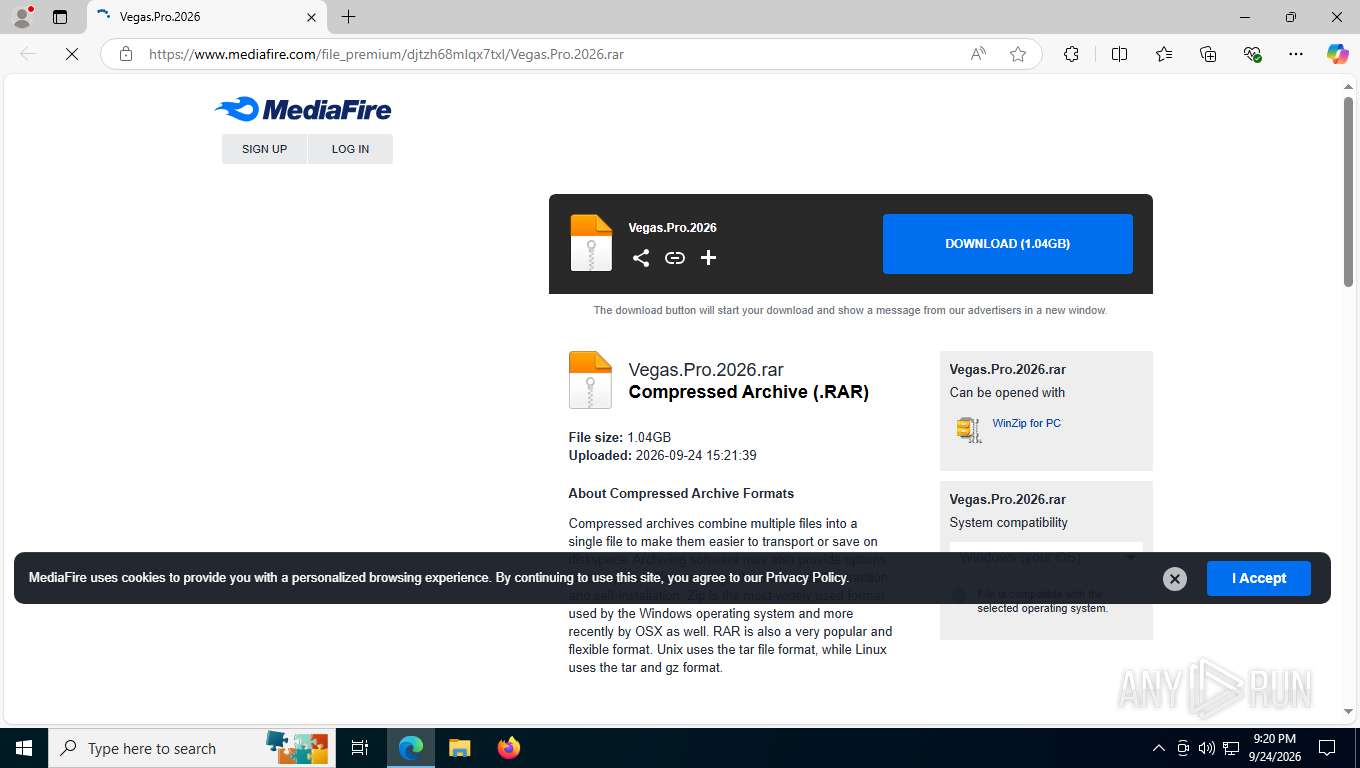This screenshot has height=768, width=1360.
Task: Open File Explorer from taskbar
Action: [459, 748]
